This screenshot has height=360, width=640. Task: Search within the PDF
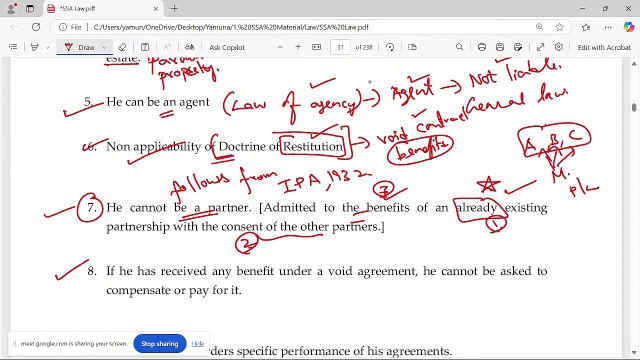[x=459, y=47]
